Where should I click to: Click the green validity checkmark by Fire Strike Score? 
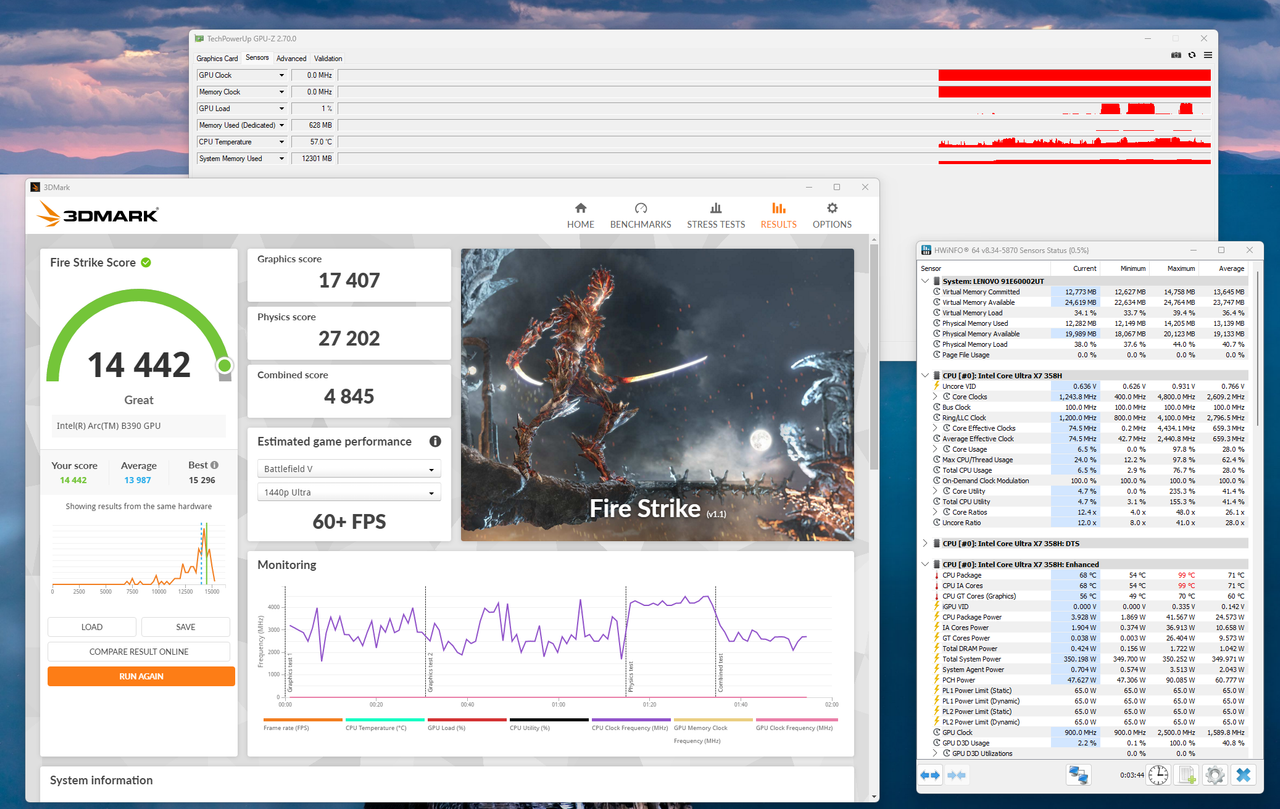click(x=146, y=262)
